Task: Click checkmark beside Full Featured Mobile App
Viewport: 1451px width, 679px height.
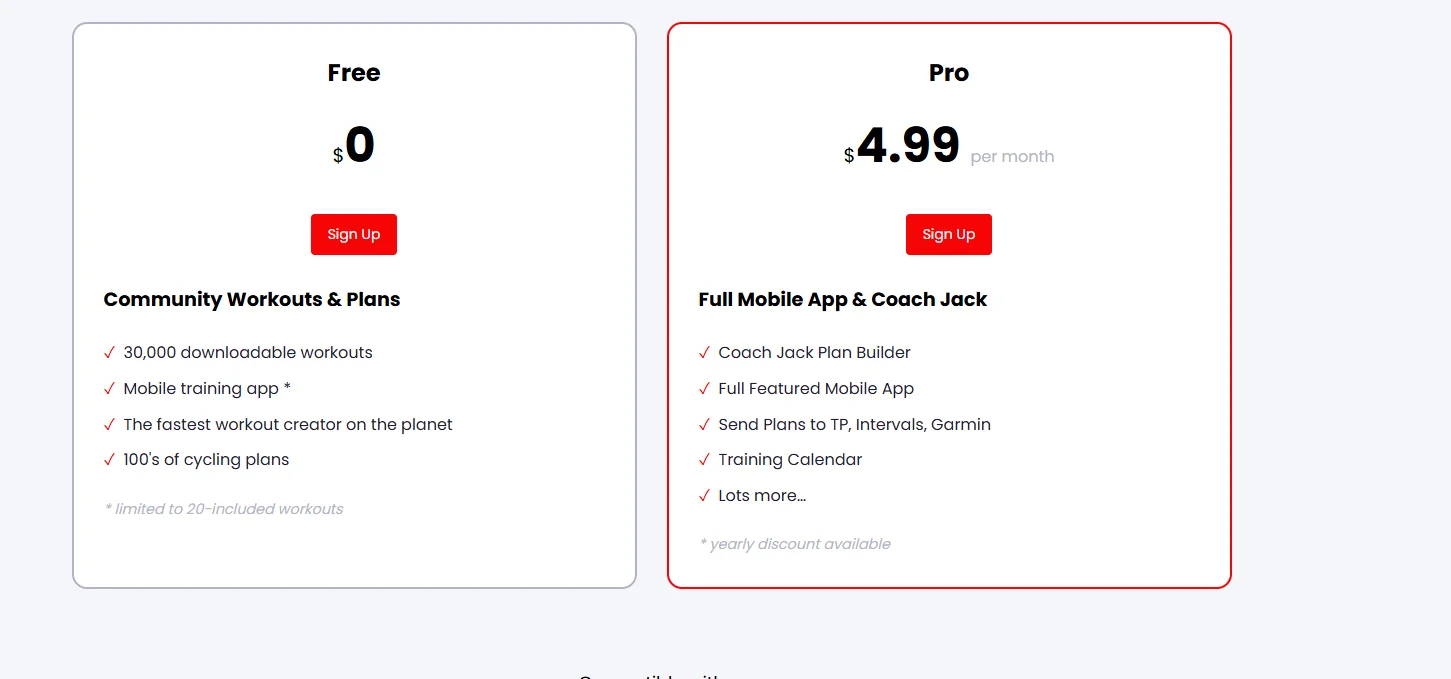Action: coord(705,389)
